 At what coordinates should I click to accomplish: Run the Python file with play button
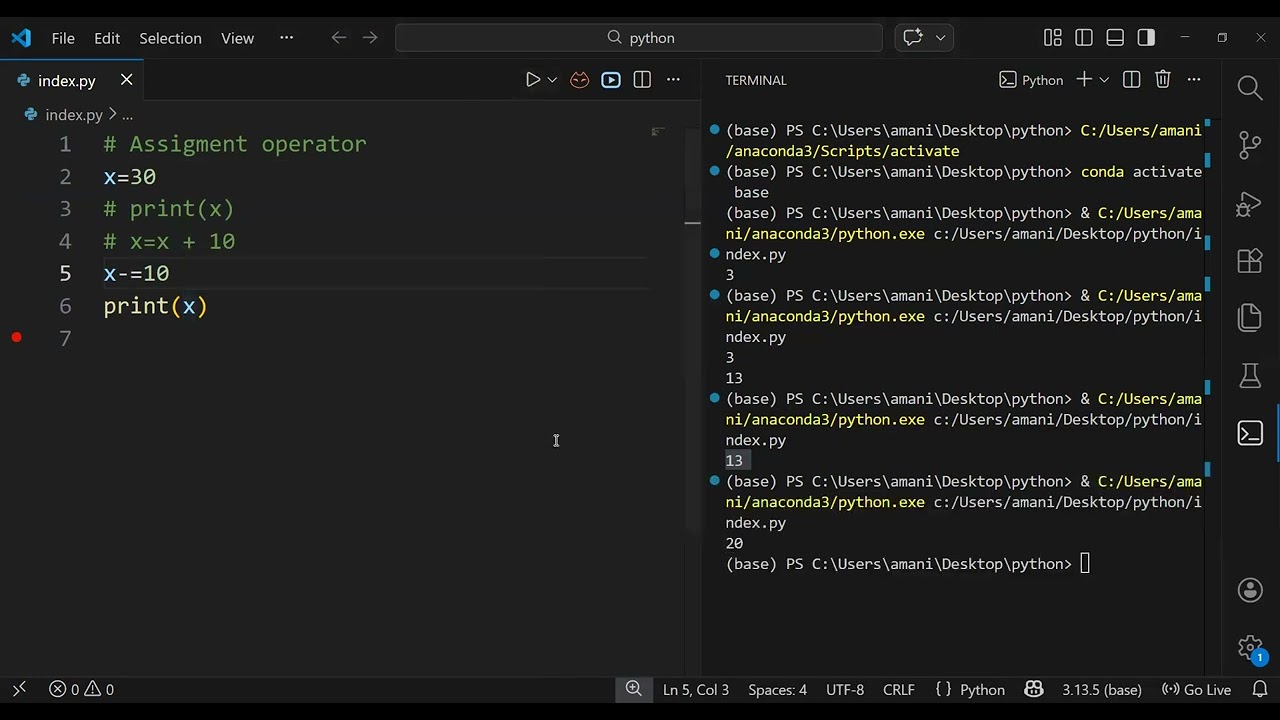[x=533, y=80]
